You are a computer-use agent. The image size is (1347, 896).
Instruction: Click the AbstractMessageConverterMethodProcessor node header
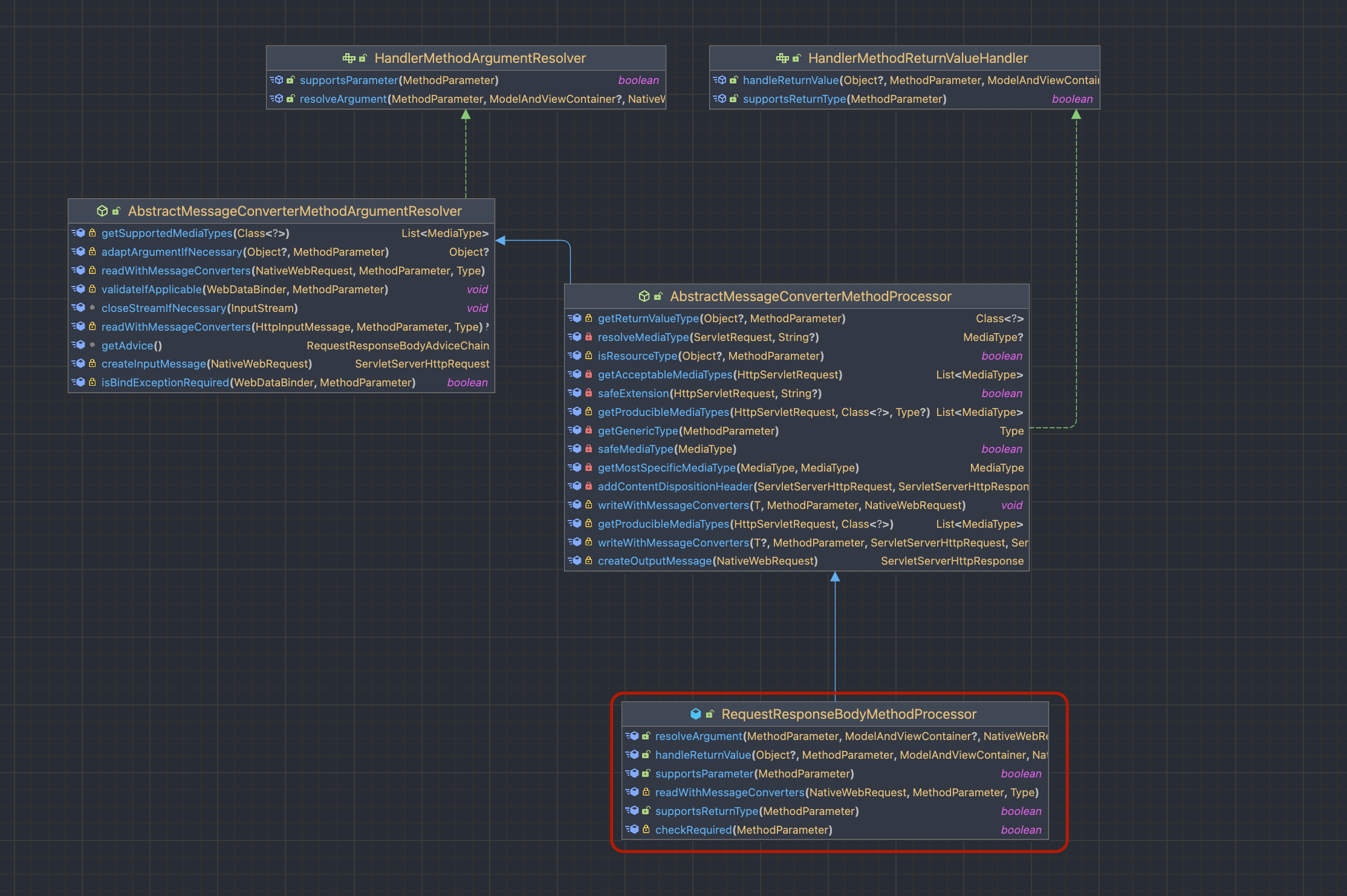tap(810, 296)
